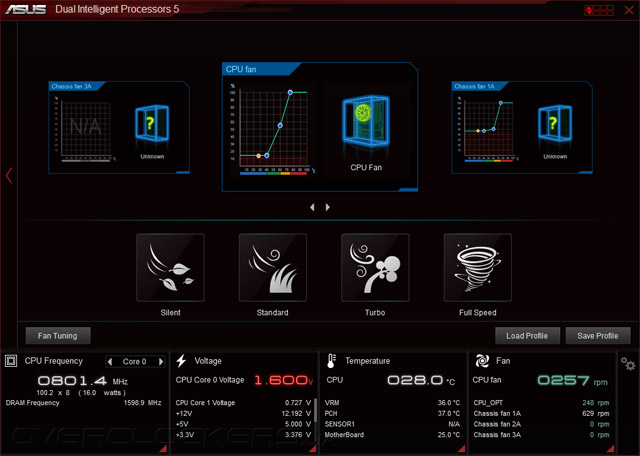The image size is (640, 456).
Task: Click the yellow point on CPU fan curve
Action: pyautogui.click(x=258, y=156)
